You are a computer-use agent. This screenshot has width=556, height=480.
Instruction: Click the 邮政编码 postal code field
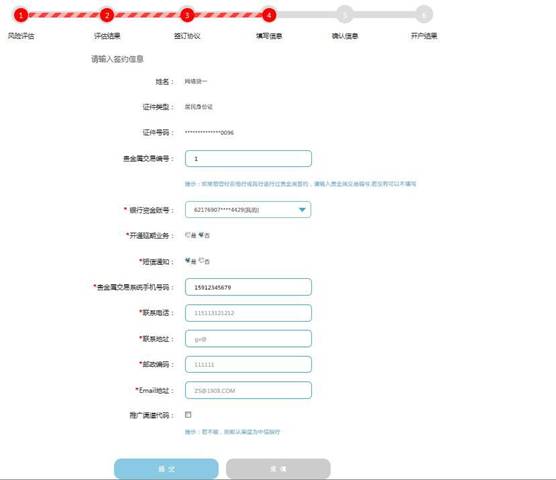click(x=248, y=364)
